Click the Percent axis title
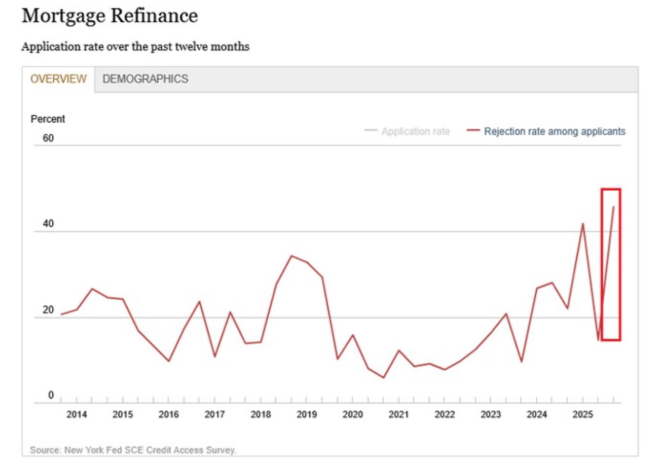661x471 pixels. pos(48,119)
